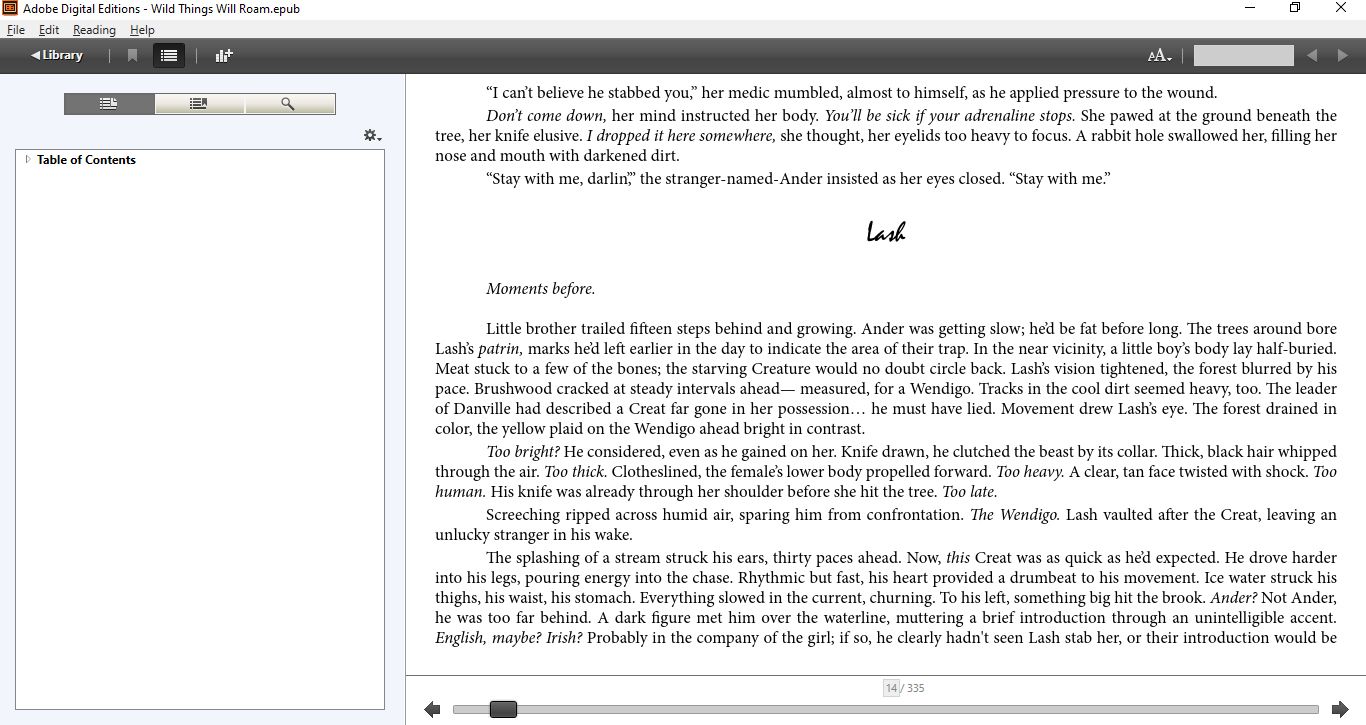Screen dimensions: 1366x725
Task: Select the Table of Contents entry
Action: 86,160
